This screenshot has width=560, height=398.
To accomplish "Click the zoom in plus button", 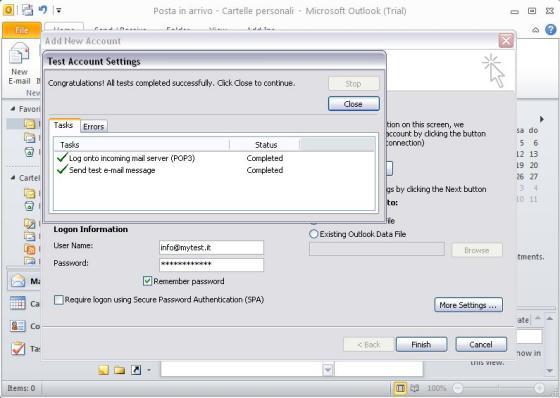I will tap(539, 388).
